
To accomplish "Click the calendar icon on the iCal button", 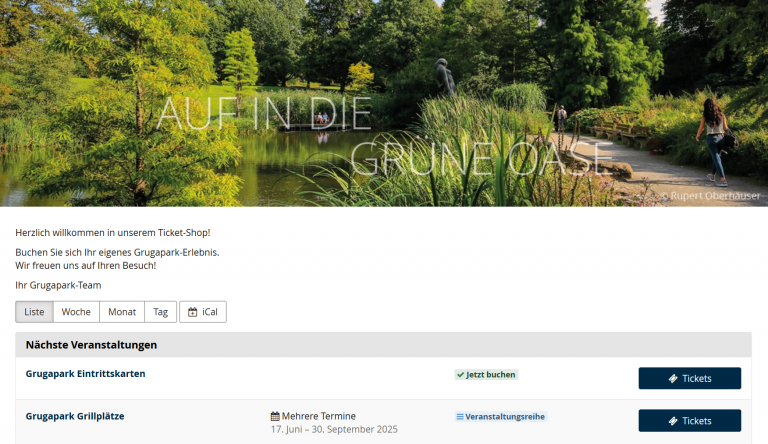I will tap(192, 312).
